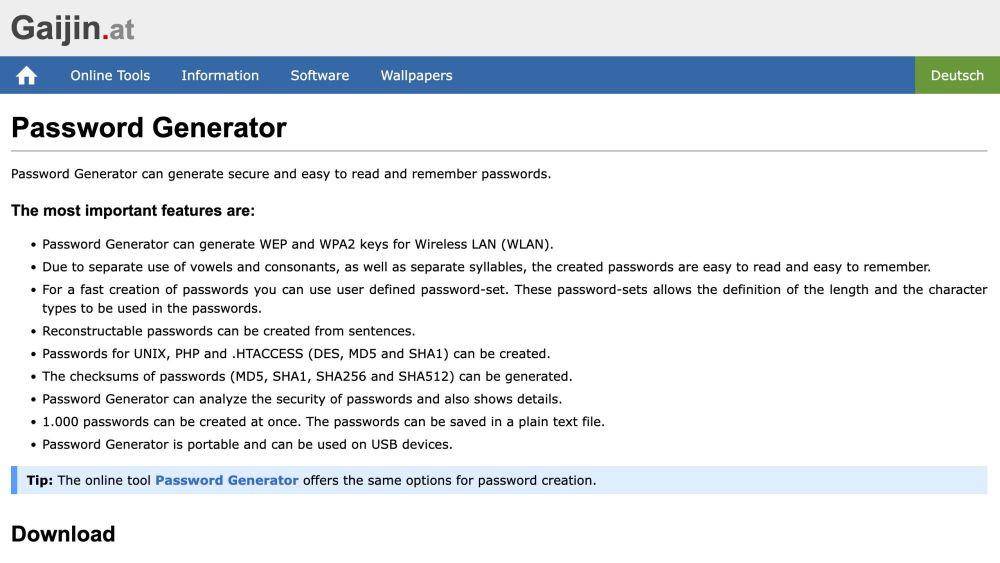Open the Wallpapers section
This screenshot has width=1000, height=563.
(x=416, y=75)
